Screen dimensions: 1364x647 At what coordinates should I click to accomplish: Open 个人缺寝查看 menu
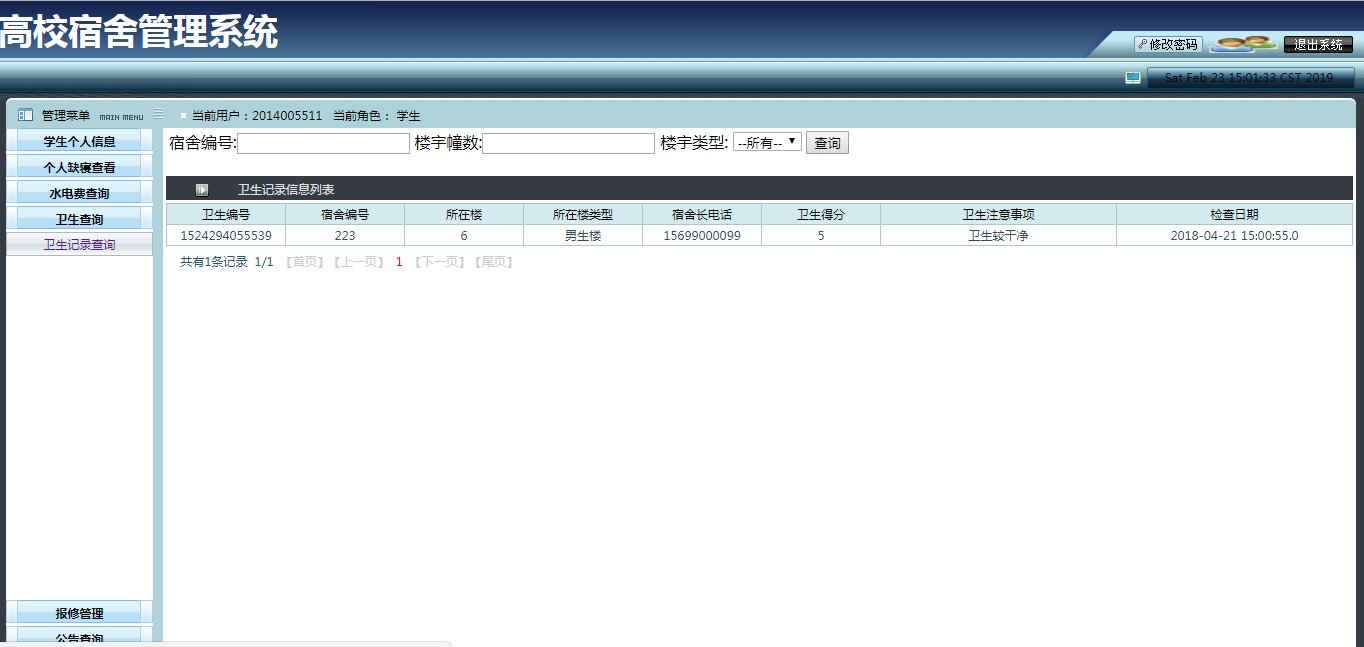(x=80, y=167)
